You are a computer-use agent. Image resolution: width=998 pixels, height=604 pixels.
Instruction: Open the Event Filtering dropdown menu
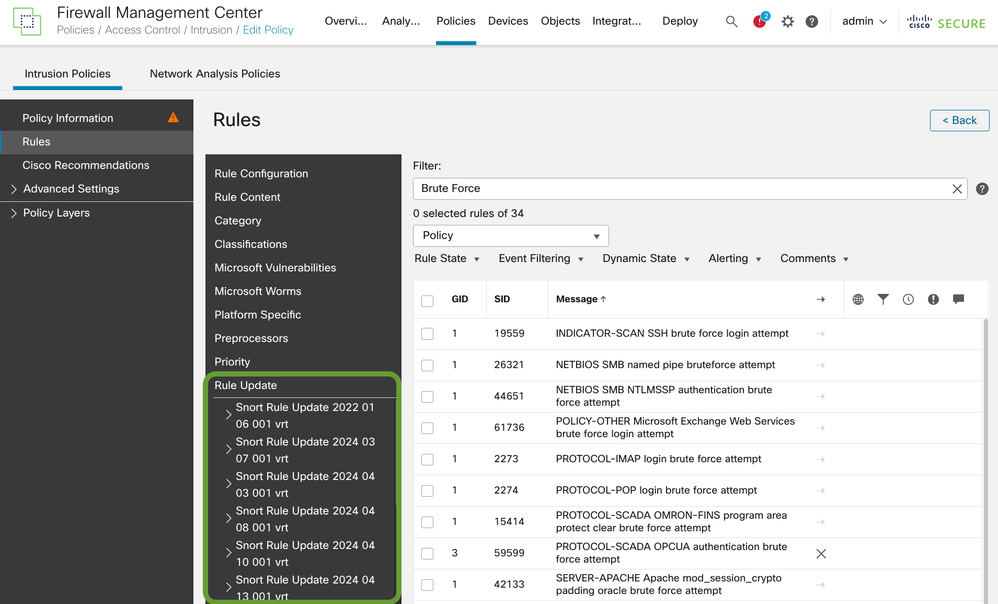click(x=541, y=258)
